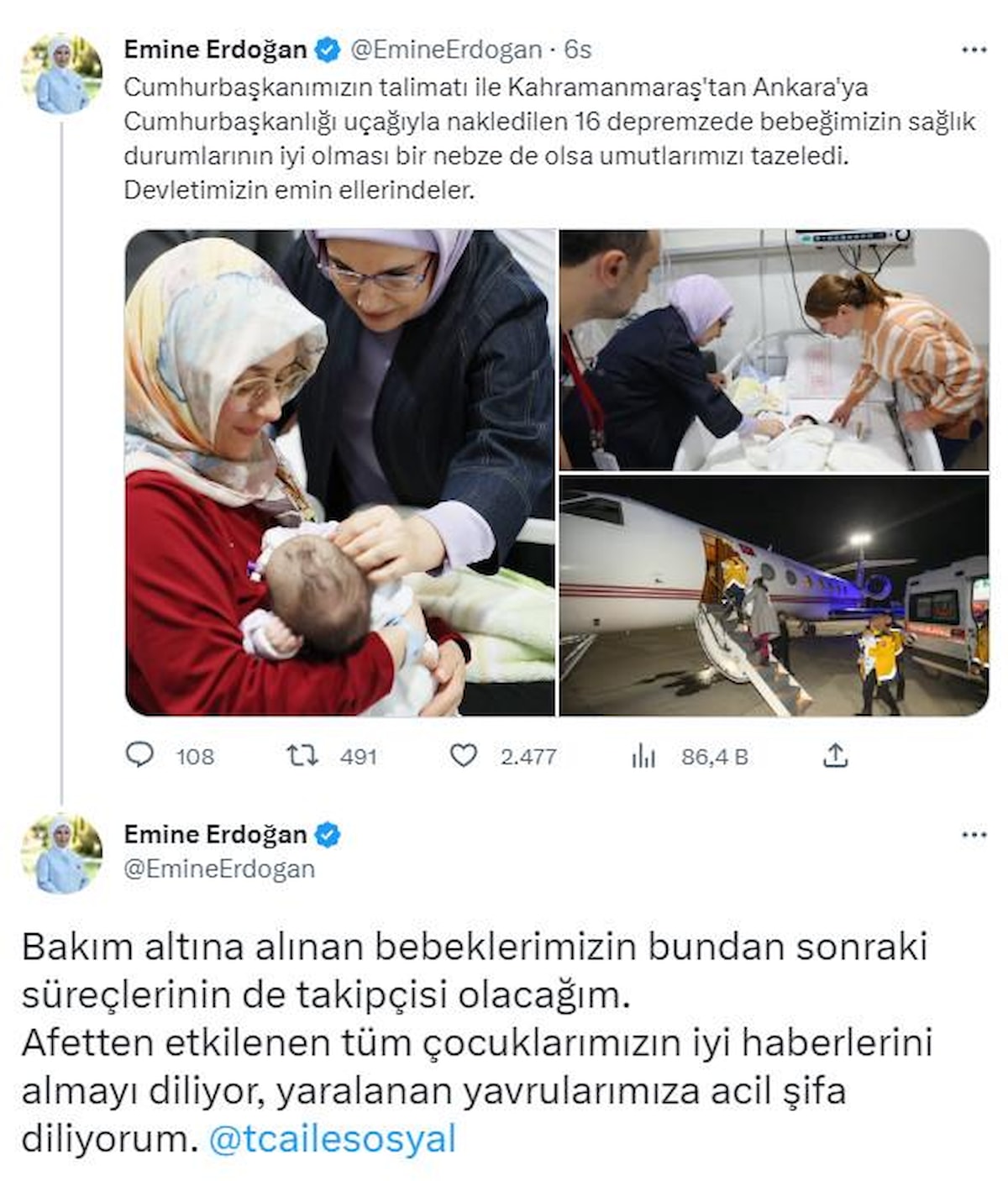Open the airplane and ambulance night photo
The height and width of the screenshot is (1181, 1008).
tap(774, 596)
